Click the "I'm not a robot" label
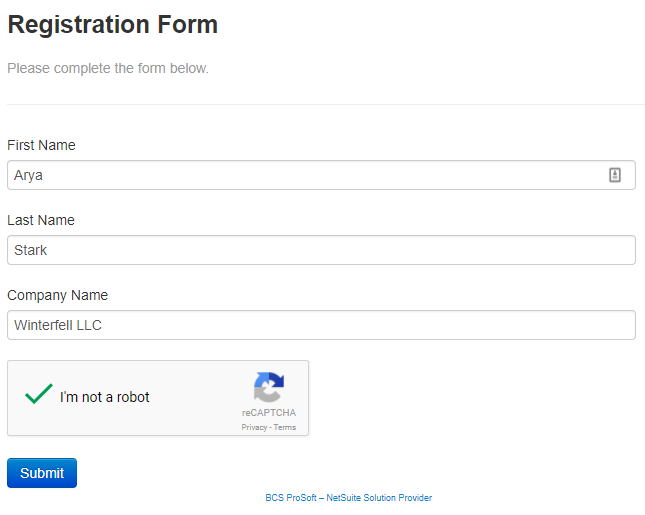The image size is (645, 515). click(104, 397)
